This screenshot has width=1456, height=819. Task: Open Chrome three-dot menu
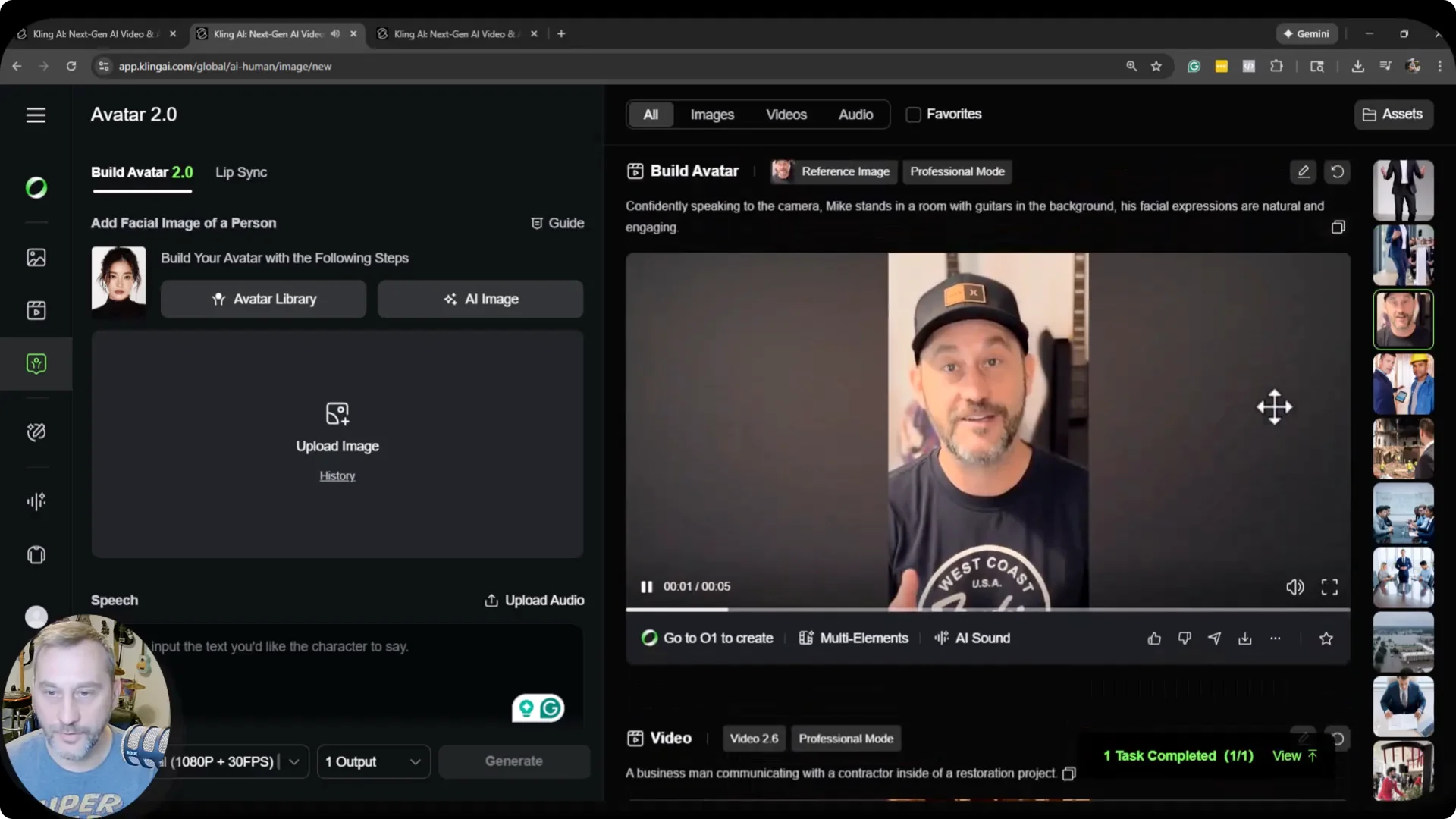click(1440, 66)
